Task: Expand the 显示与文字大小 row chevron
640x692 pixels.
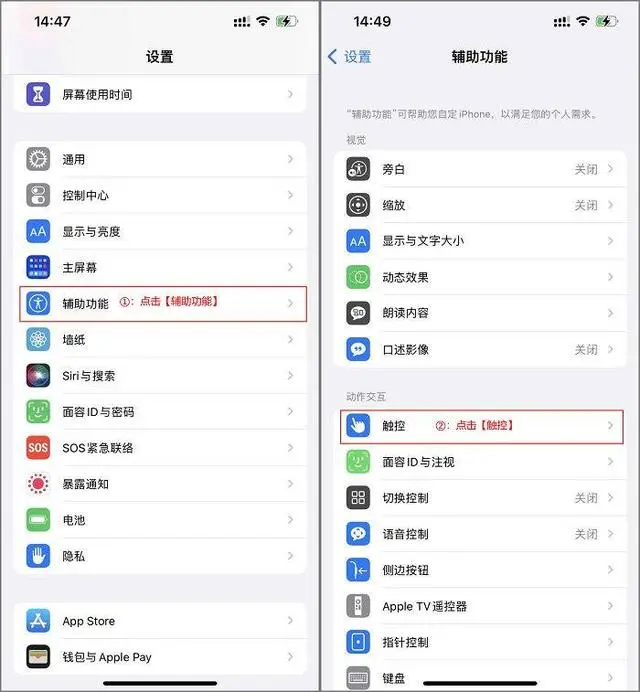Action: coord(610,241)
